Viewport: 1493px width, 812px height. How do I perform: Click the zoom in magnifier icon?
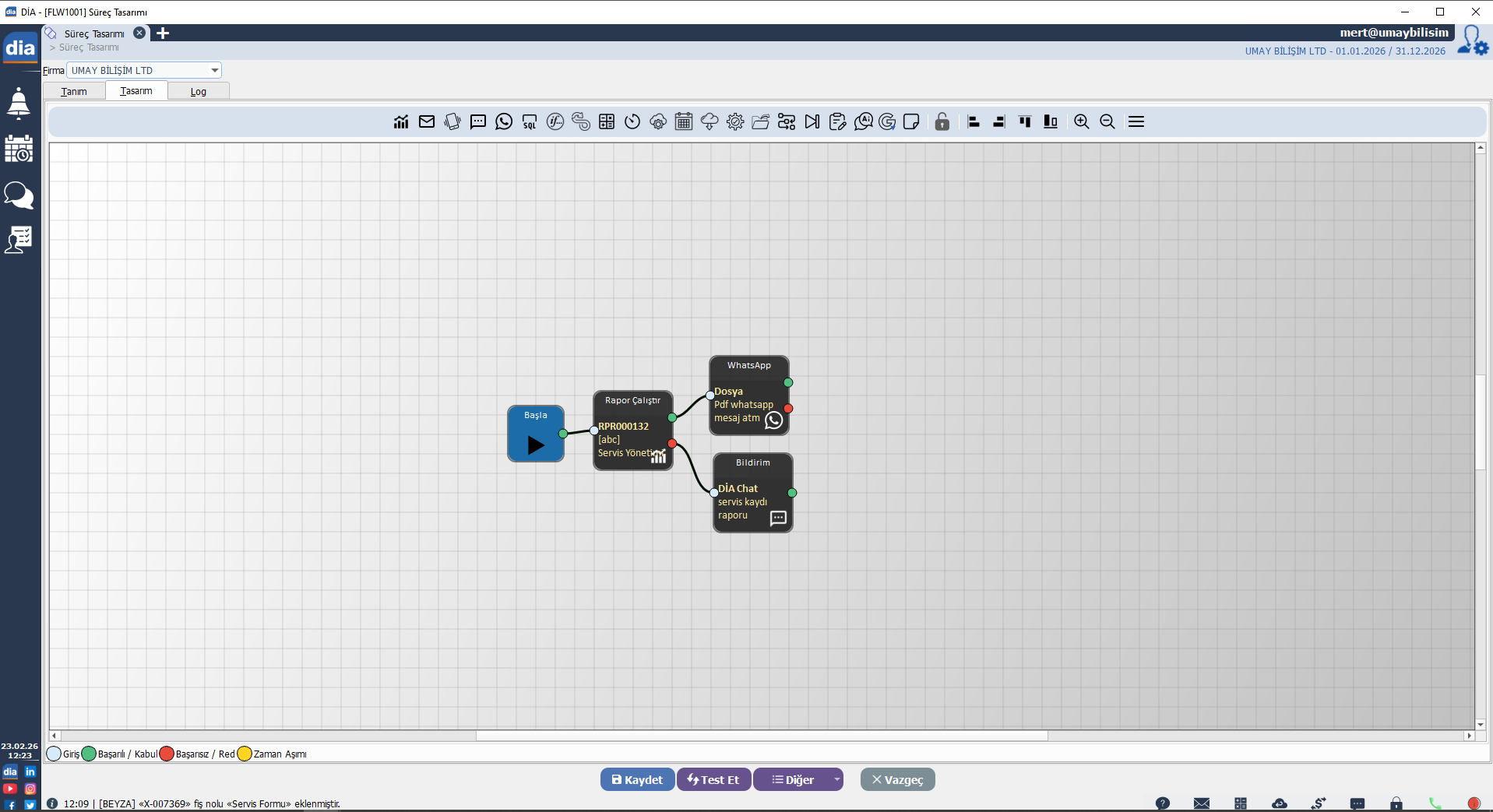[x=1082, y=121]
